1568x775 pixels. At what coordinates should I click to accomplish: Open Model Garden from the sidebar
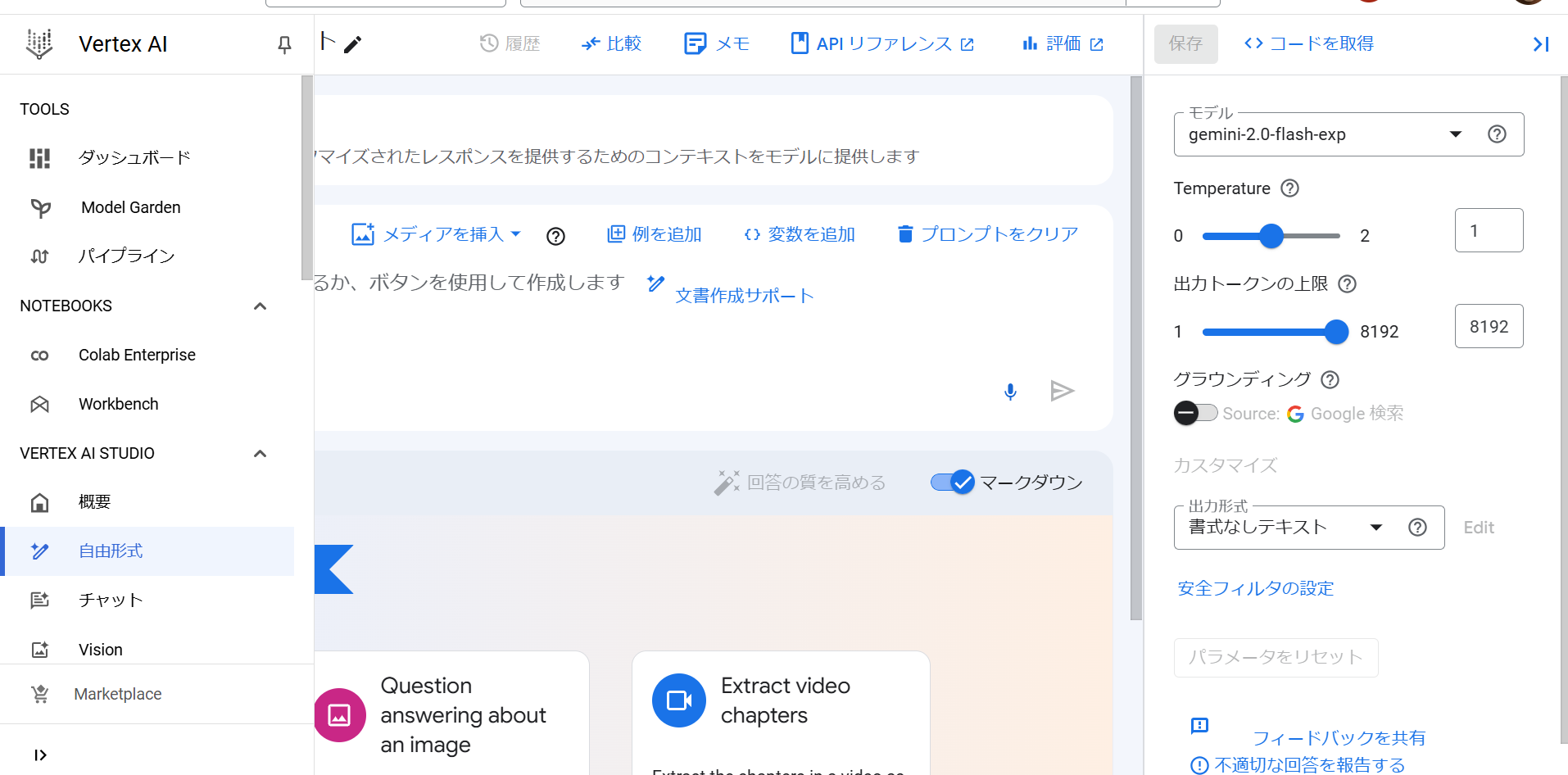point(130,206)
